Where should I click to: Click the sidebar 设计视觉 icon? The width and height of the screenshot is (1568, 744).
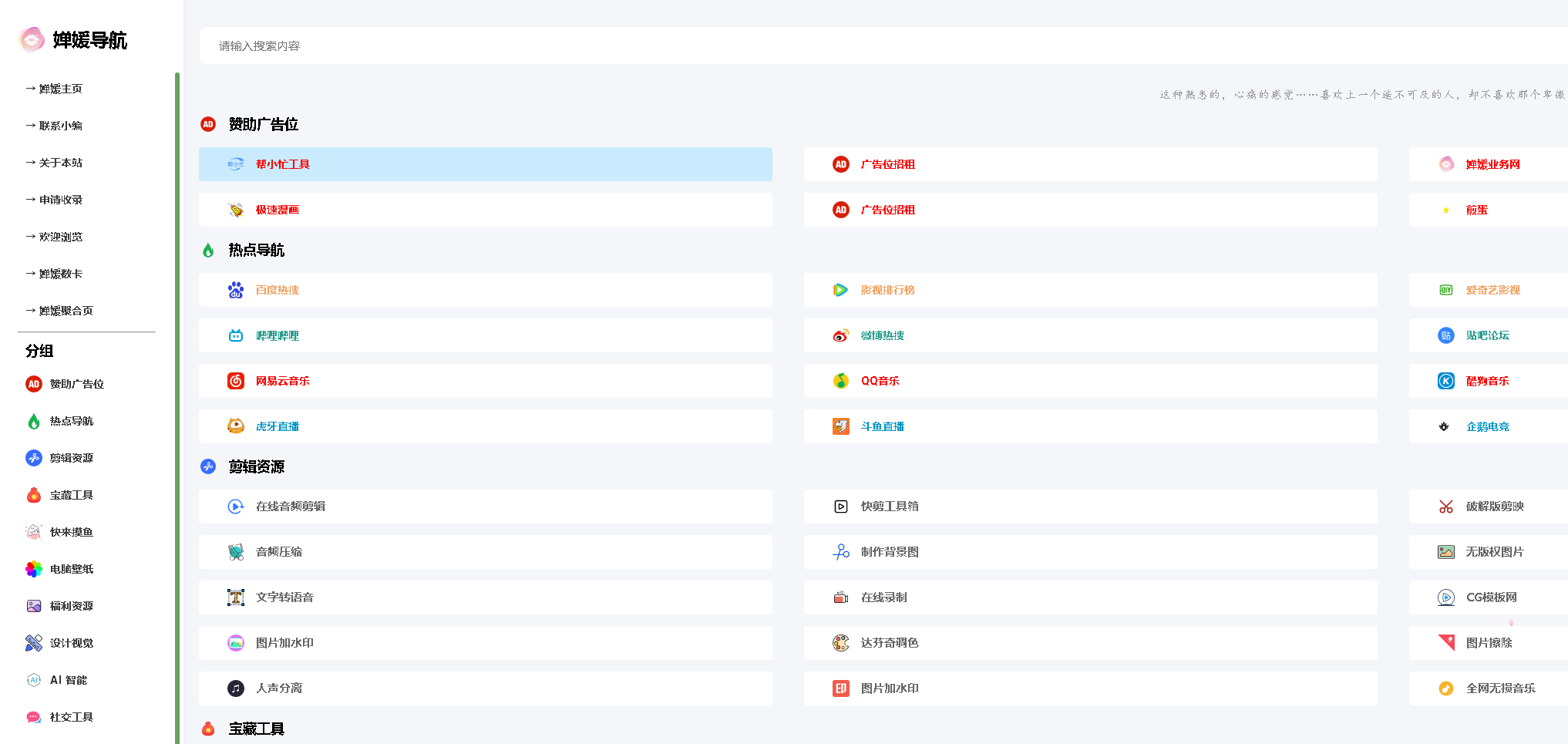pos(34,643)
